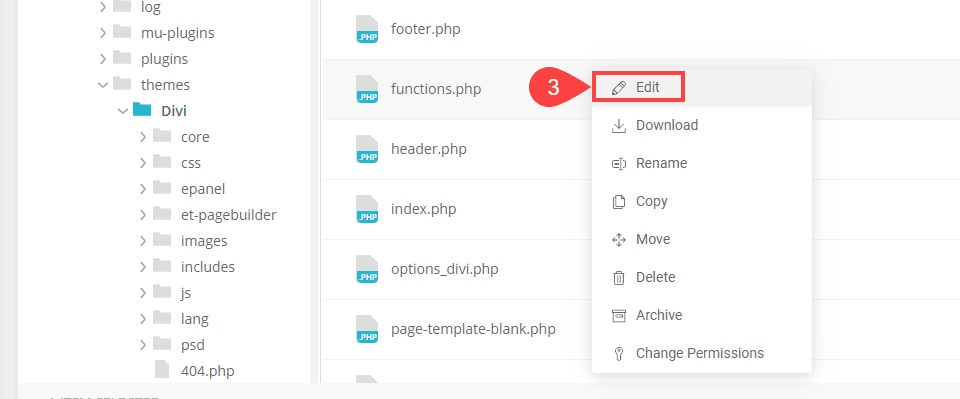Expand the plugins folder chevron
Viewport: 960px width, 399px height.
coord(103,59)
